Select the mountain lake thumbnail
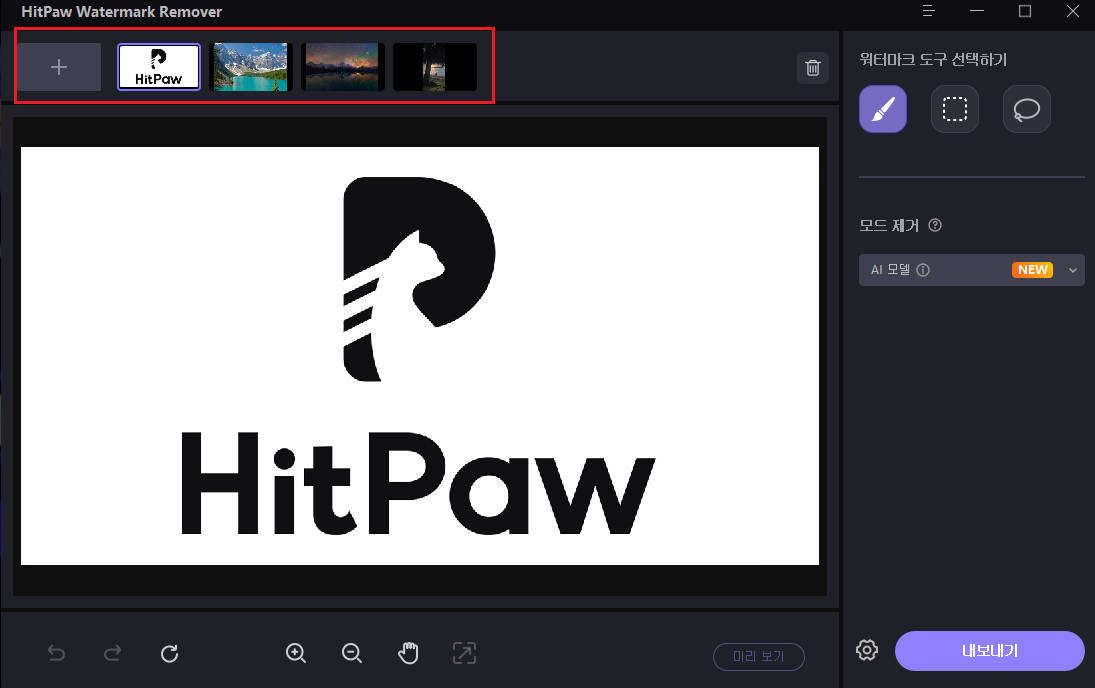The image size is (1095, 688). point(250,67)
